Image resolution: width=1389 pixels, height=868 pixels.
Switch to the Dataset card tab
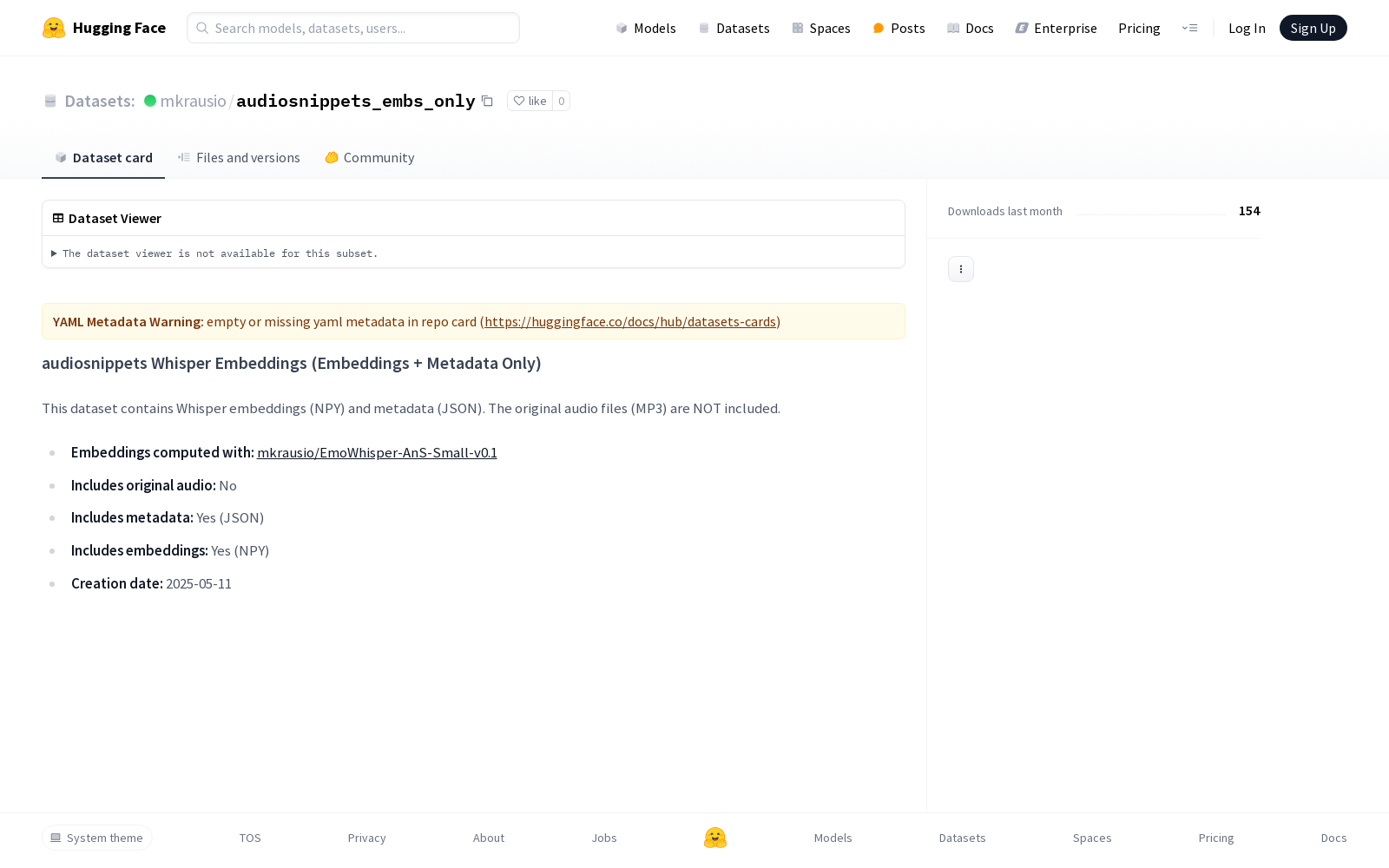tap(103, 157)
